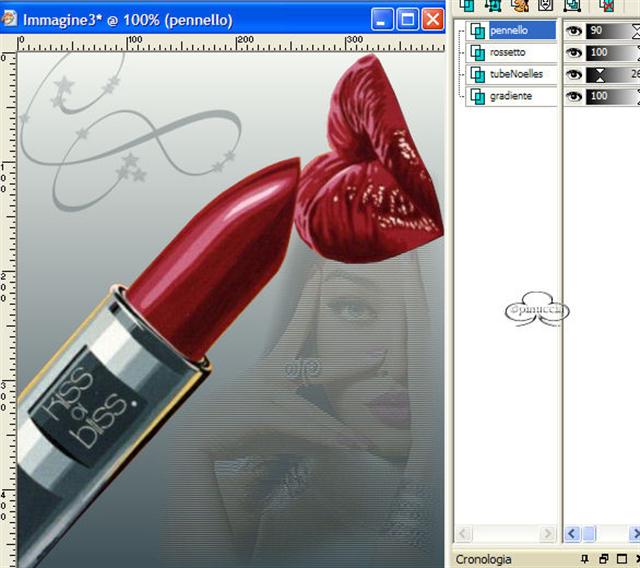
Task: Click the Immagine3 window title bar text
Action: (x=128, y=20)
